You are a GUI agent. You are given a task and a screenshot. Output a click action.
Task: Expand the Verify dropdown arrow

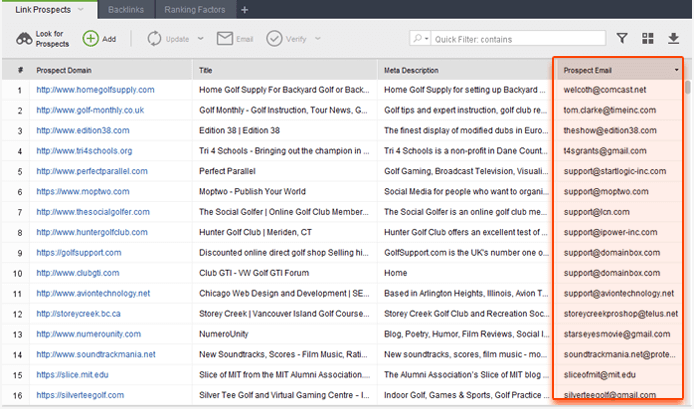(319, 39)
